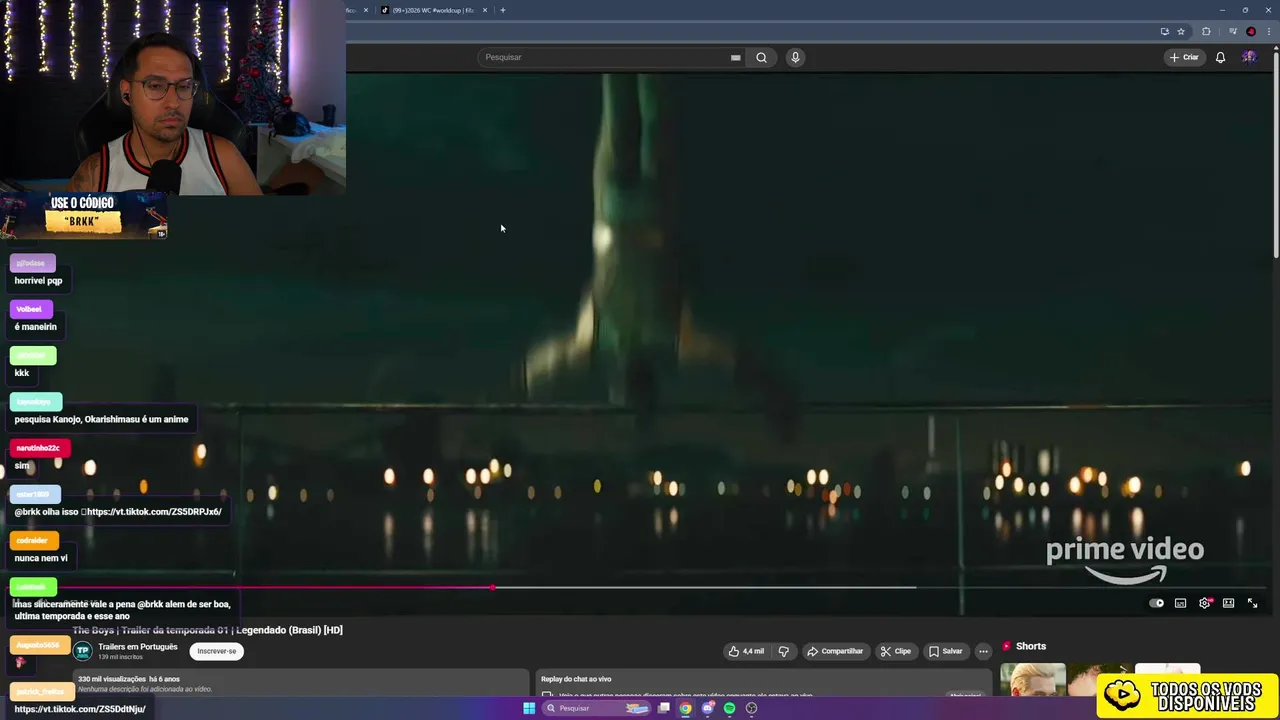Click the Replay do chat ao vivo header
Screen dimensions: 1280x720
coord(576,679)
